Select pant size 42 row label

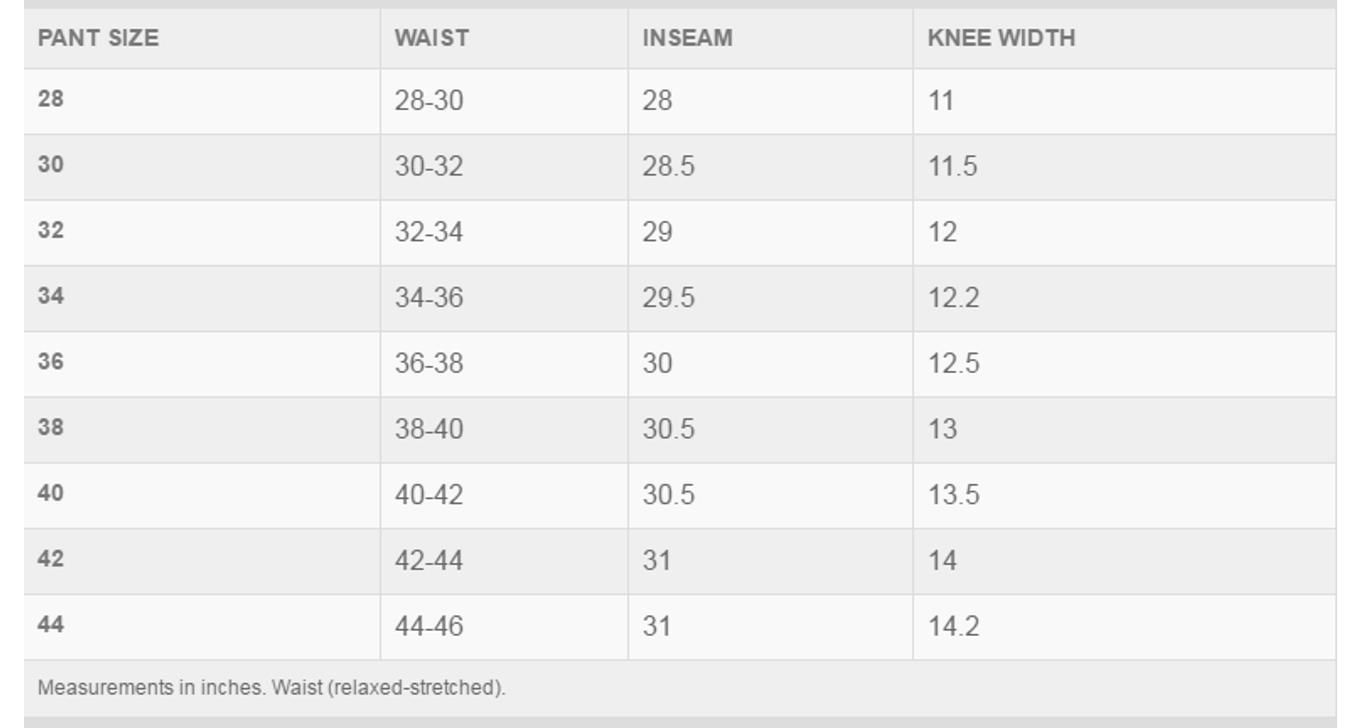tap(51, 559)
